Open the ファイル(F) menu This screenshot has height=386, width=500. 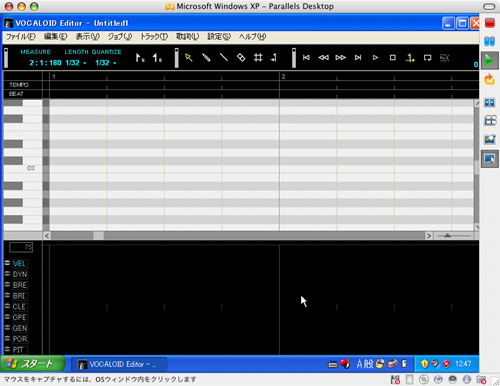tap(21, 37)
